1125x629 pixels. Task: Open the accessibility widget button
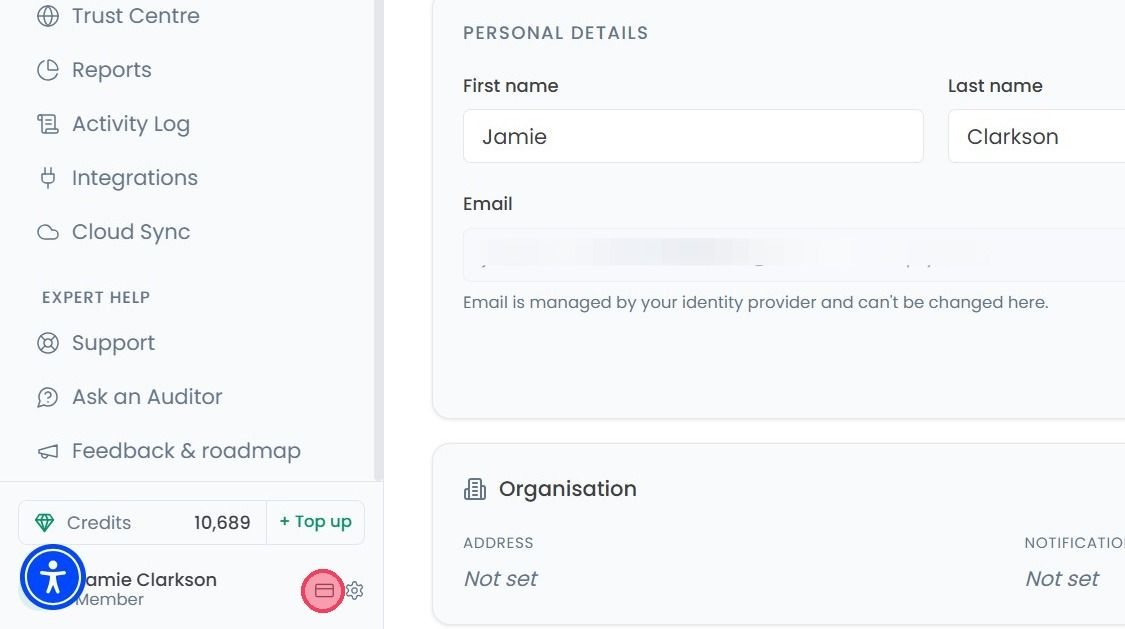(x=52, y=577)
